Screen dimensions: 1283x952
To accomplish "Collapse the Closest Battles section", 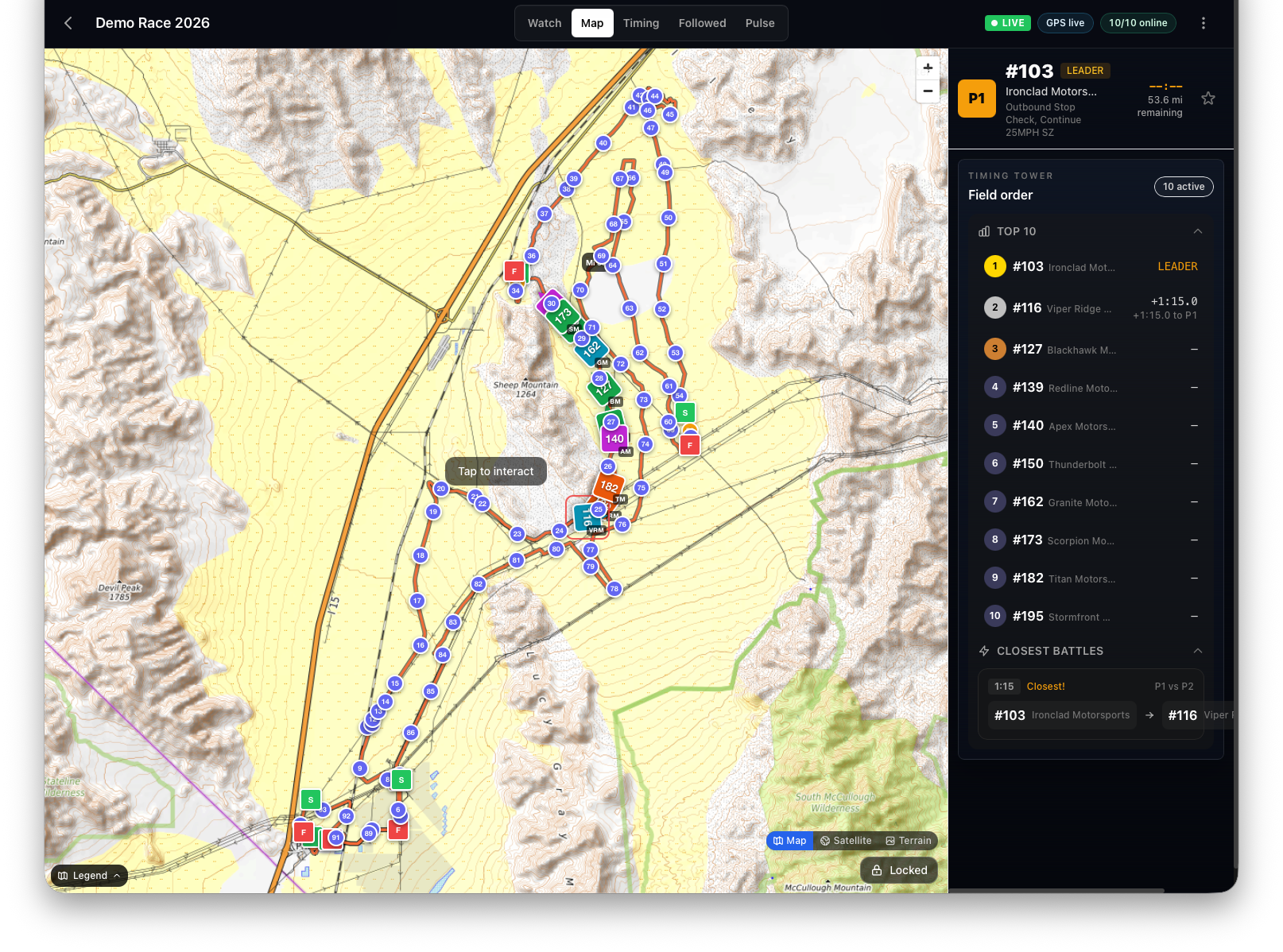I will point(1197,651).
